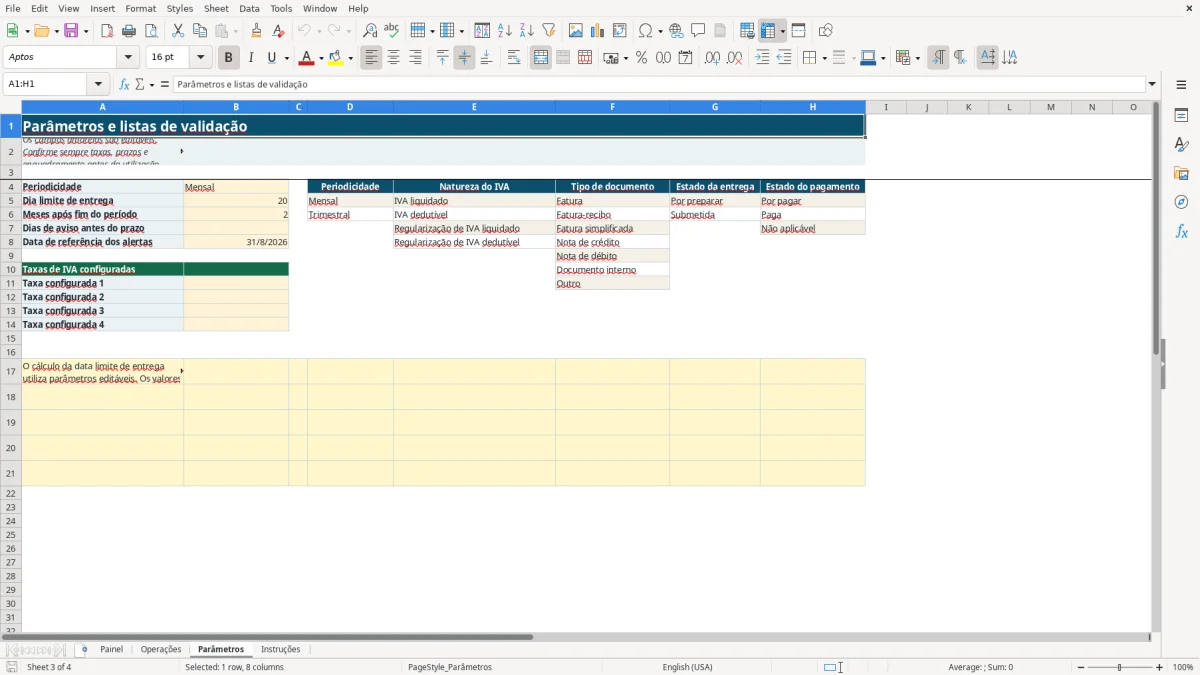Cut selection with the scissors icon

point(178,31)
